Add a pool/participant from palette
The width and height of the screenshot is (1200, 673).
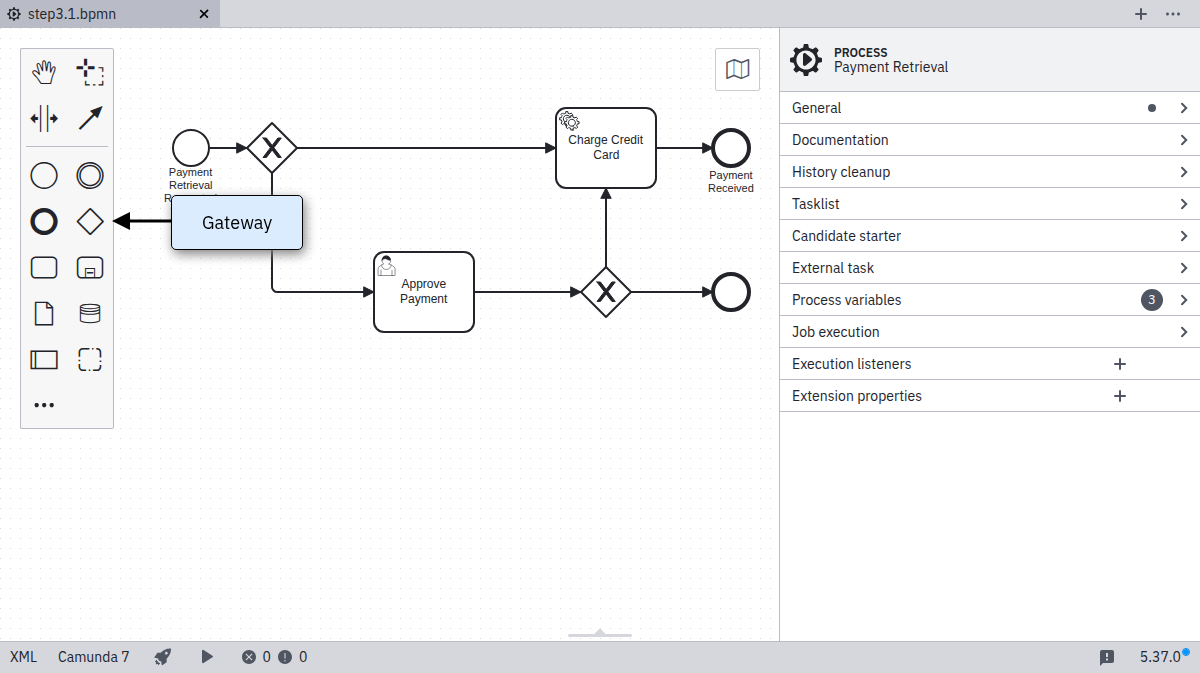tap(44, 360)
